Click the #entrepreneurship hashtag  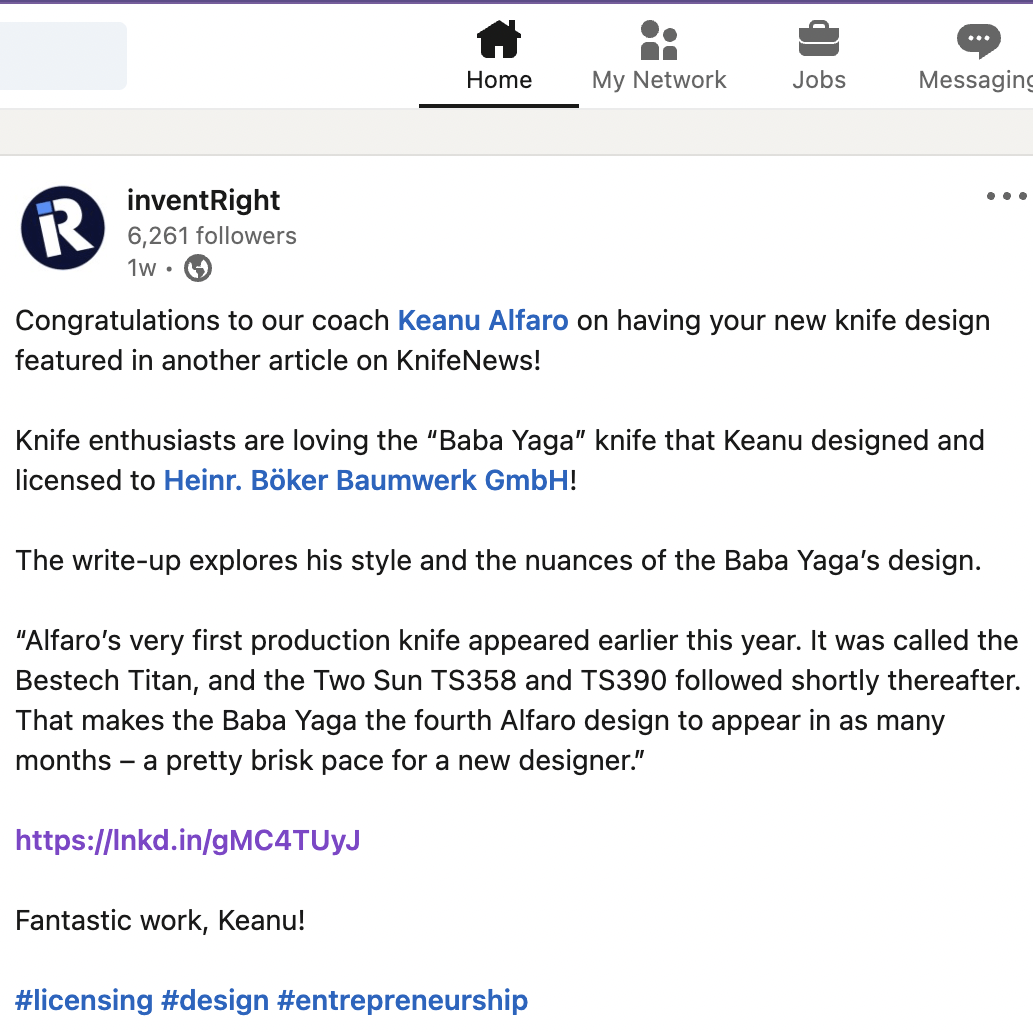click(x=403, y=1000)
